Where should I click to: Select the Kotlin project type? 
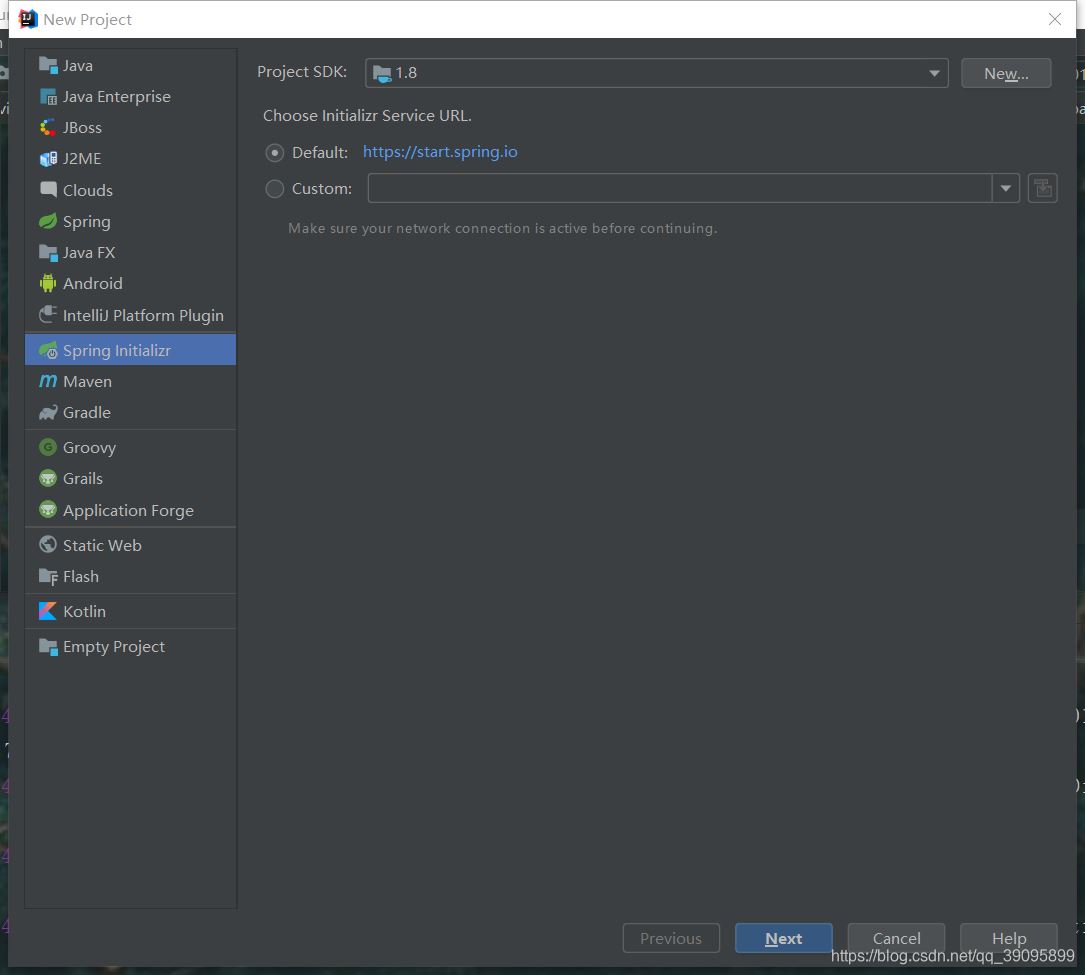[x=130, y=612]
